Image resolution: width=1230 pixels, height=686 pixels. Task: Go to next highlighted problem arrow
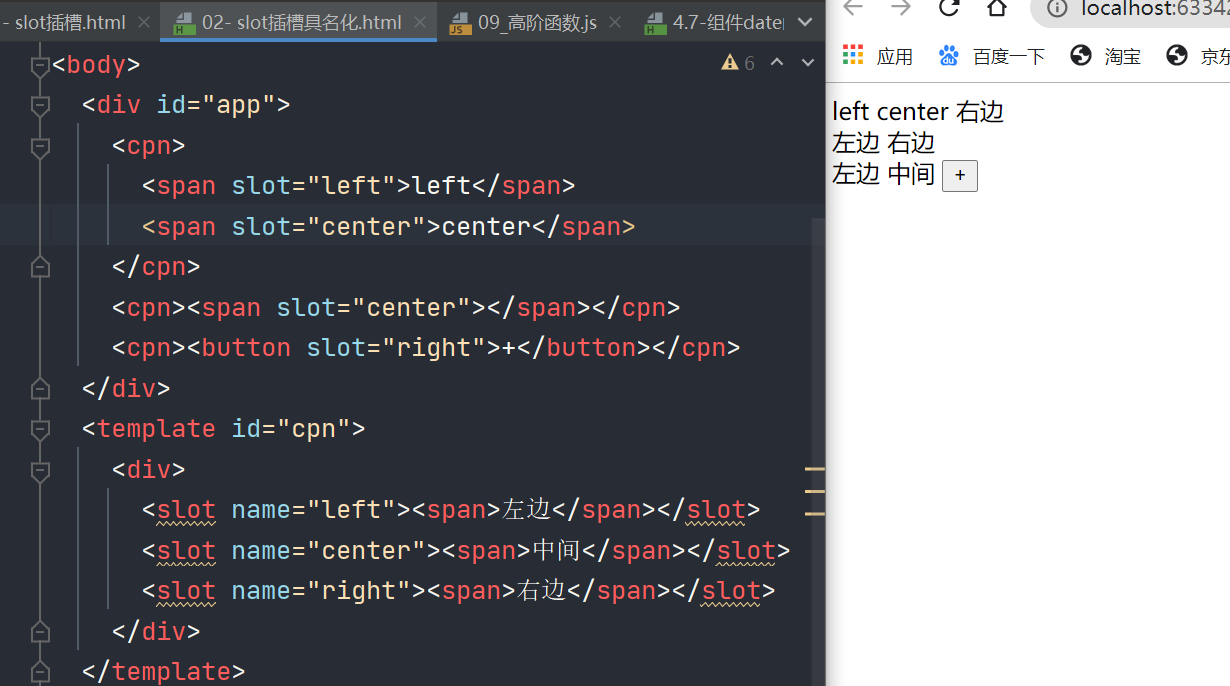coord(807,63)
